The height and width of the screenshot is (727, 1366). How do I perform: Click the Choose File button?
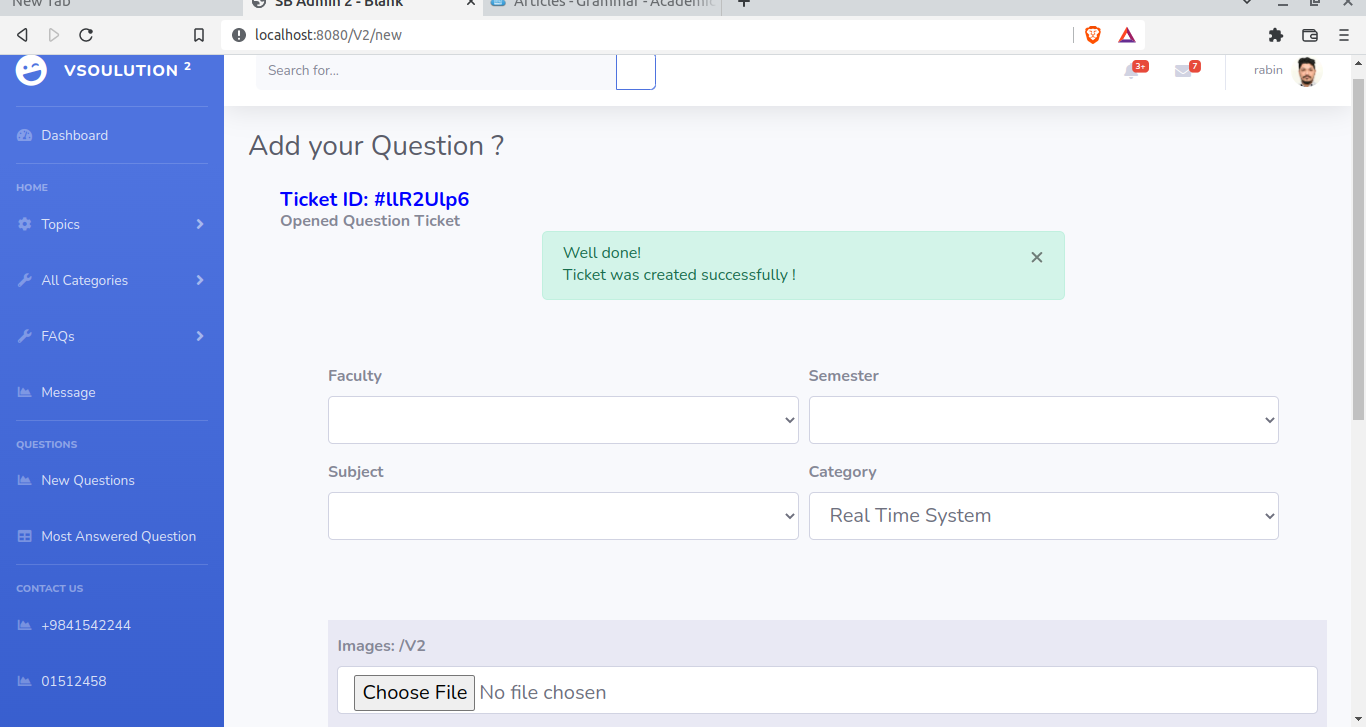click(x=414, y=692)
